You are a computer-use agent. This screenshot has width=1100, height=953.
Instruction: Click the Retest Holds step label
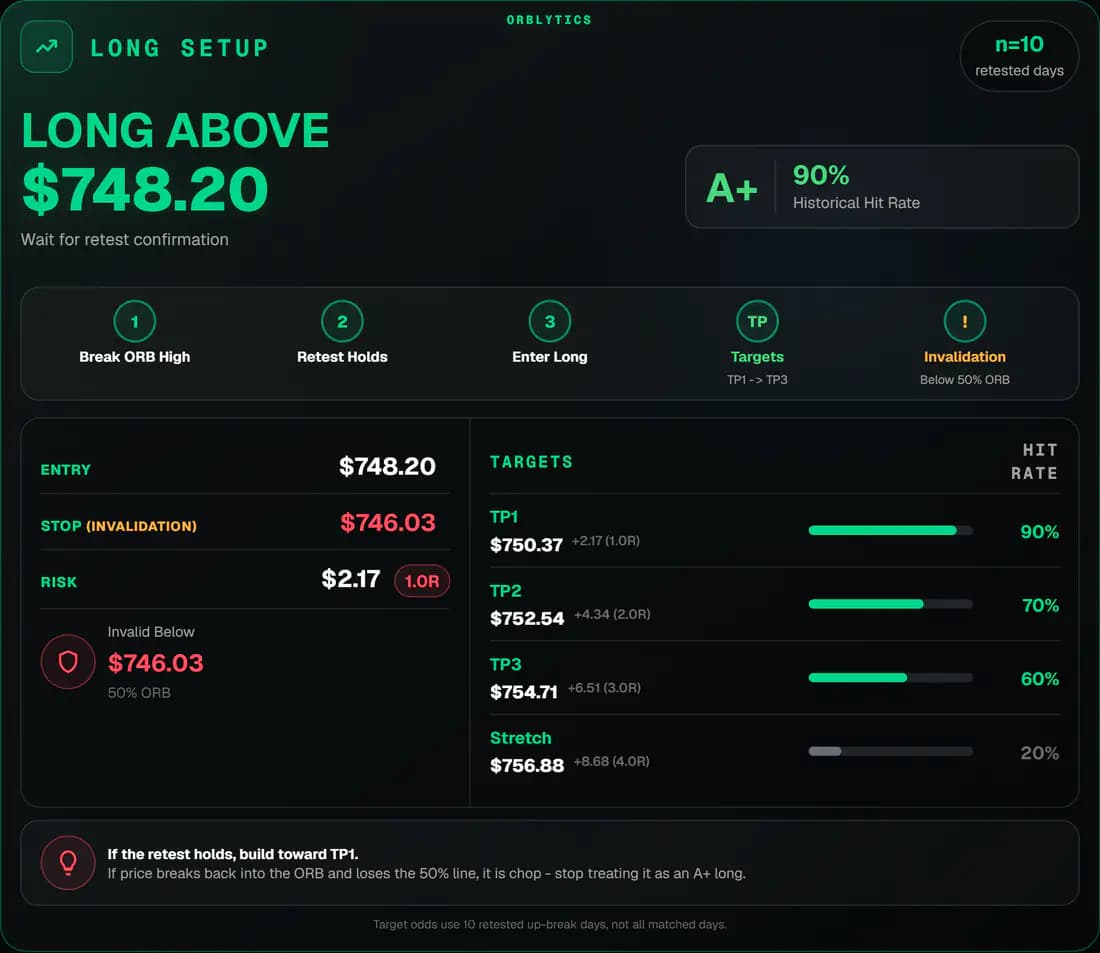tap(342, 356)
